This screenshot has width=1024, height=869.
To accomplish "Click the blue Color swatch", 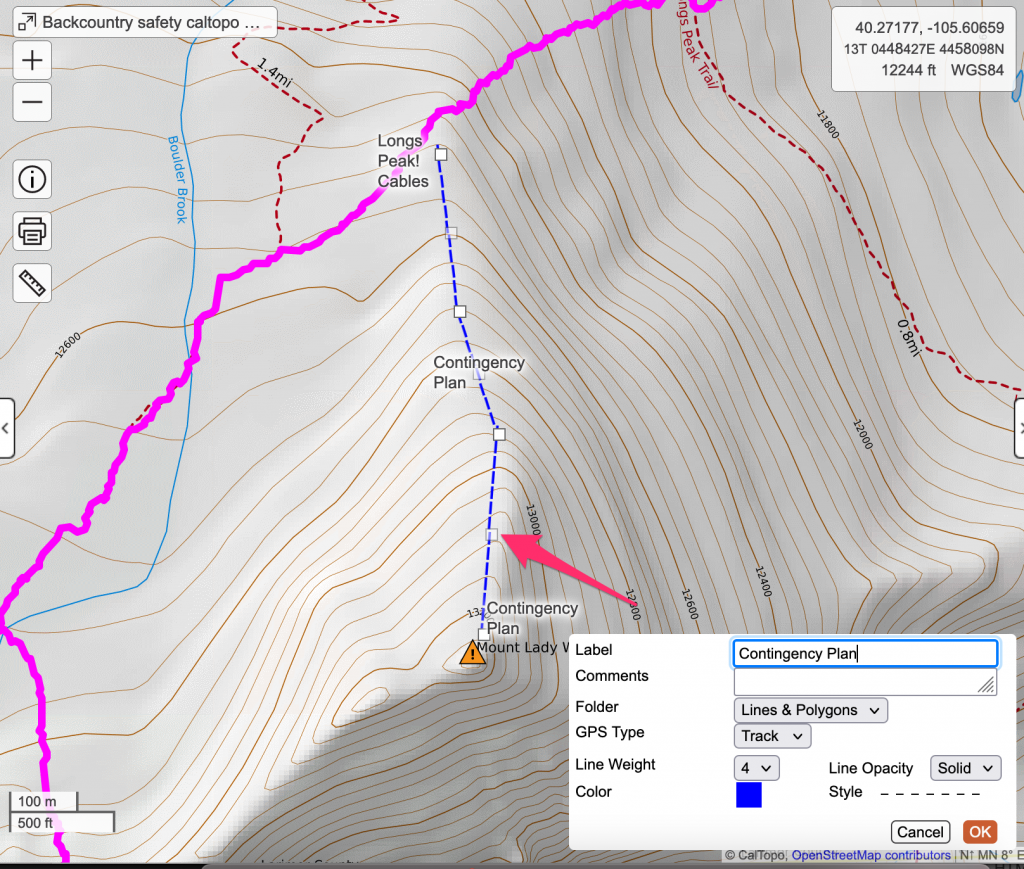I will (x=748, y=794).
